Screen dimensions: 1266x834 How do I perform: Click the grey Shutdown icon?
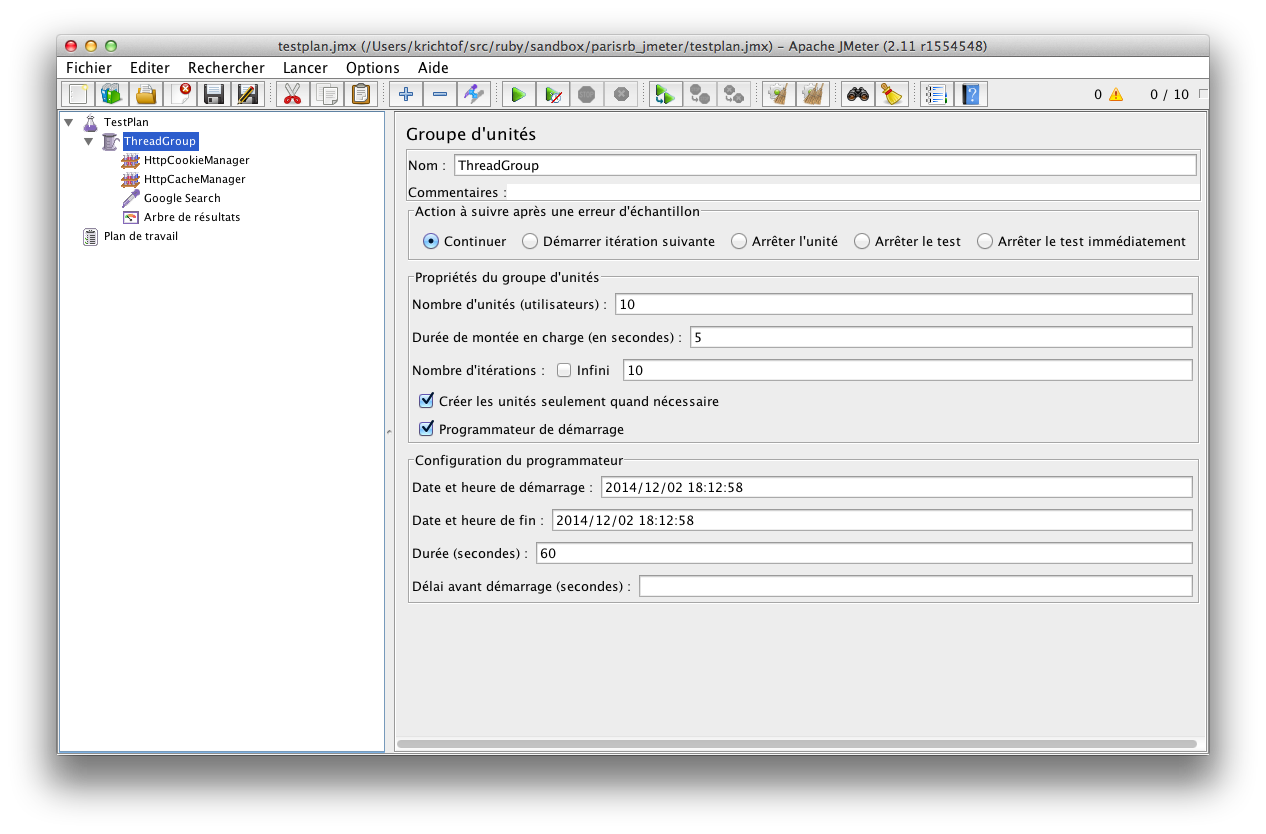621,94
